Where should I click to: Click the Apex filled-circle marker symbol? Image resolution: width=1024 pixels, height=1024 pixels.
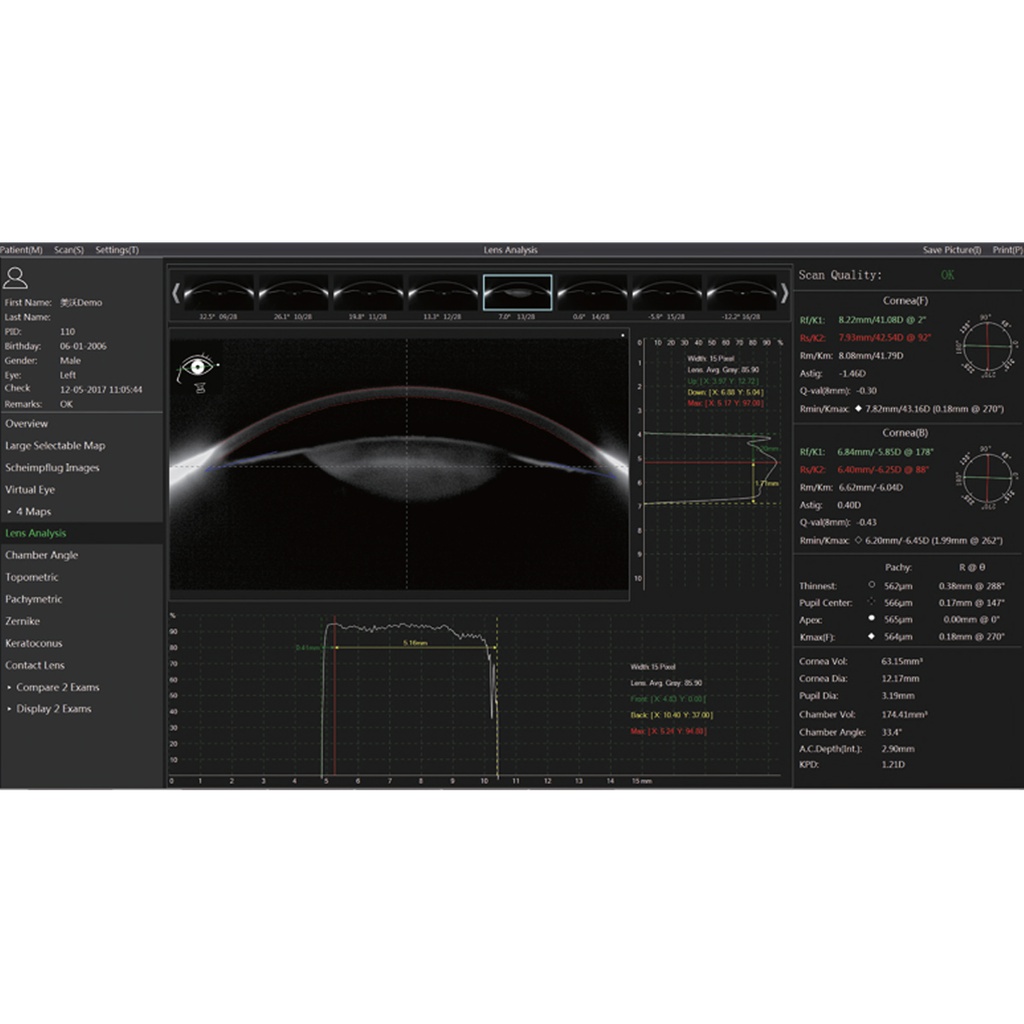tap(871, 619)
